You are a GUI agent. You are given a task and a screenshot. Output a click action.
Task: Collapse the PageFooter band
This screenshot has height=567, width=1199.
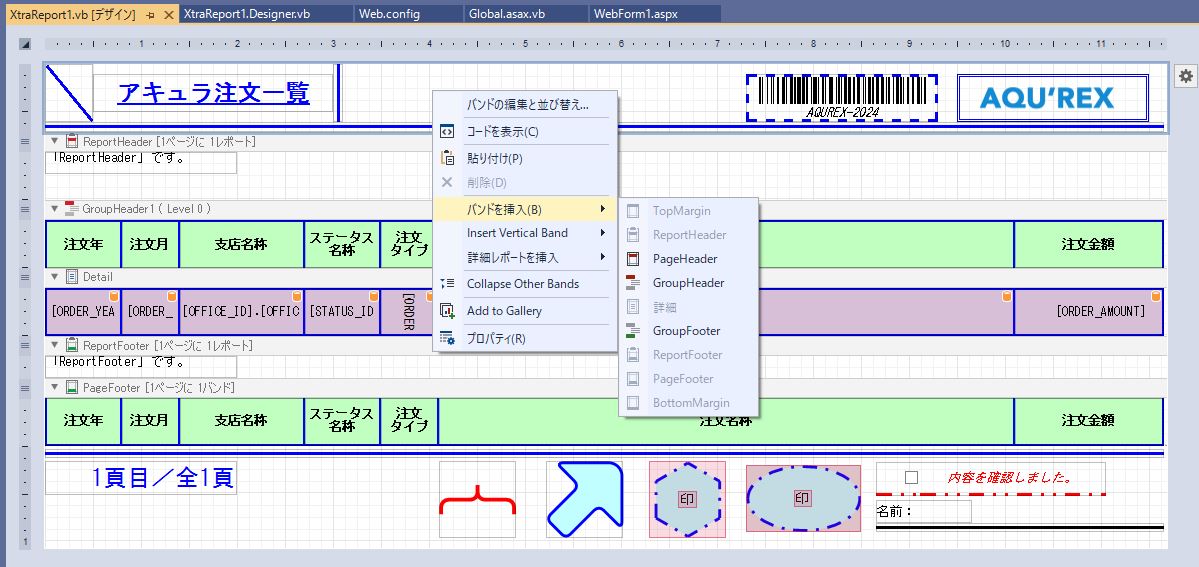[55, 387]
